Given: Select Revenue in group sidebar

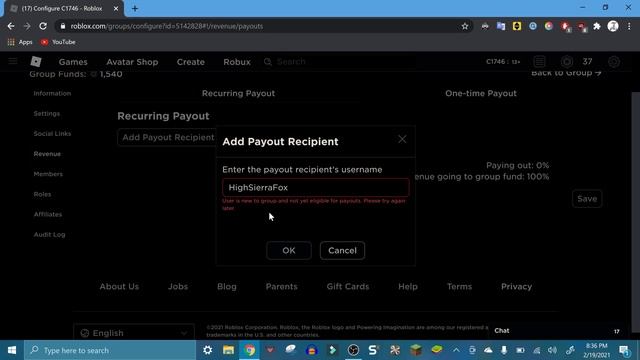Looking at the screenshot, I should [x=47, y=154].
